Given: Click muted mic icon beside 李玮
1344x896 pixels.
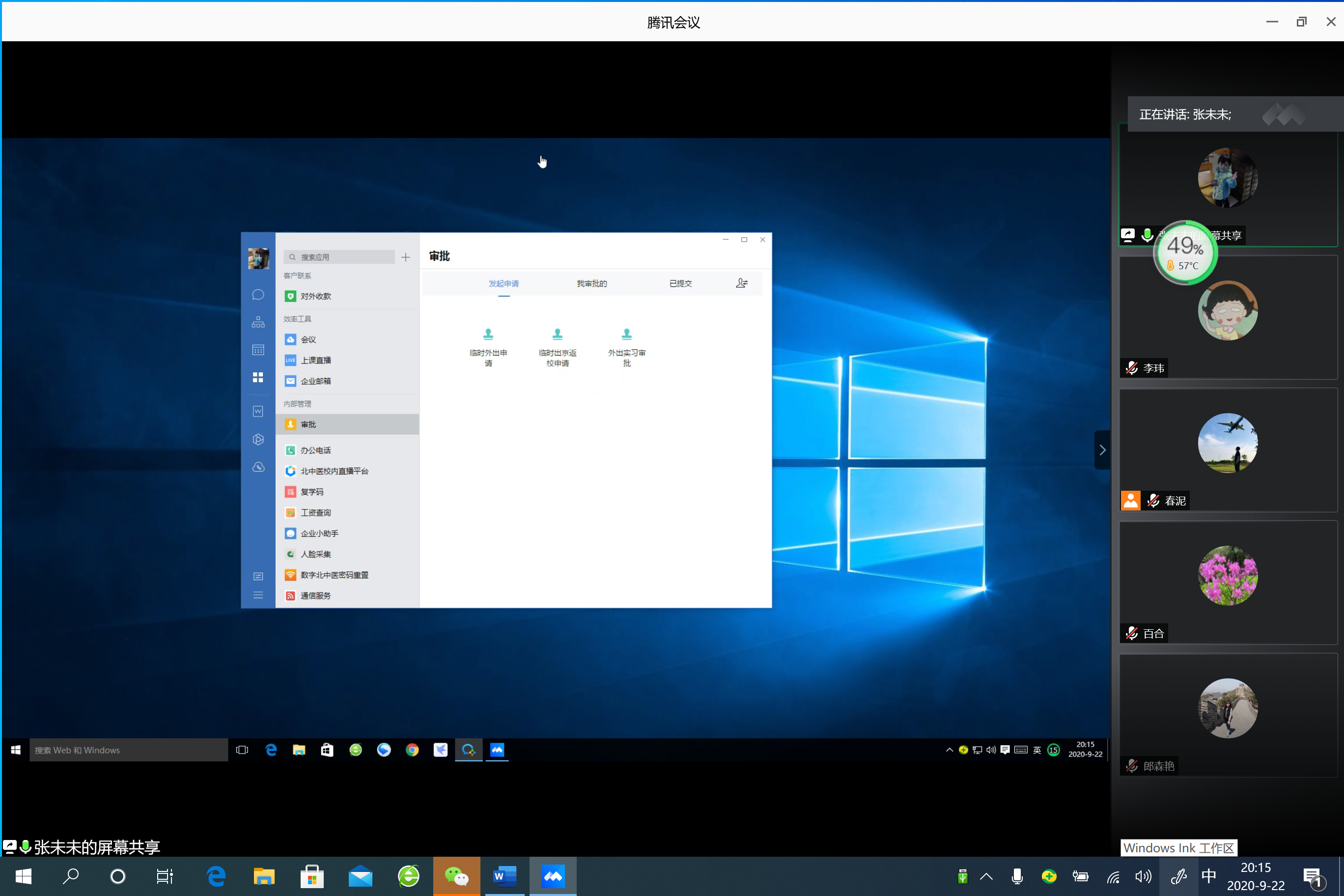Looking at the screenshot, I should click(x=1131, y=368).
